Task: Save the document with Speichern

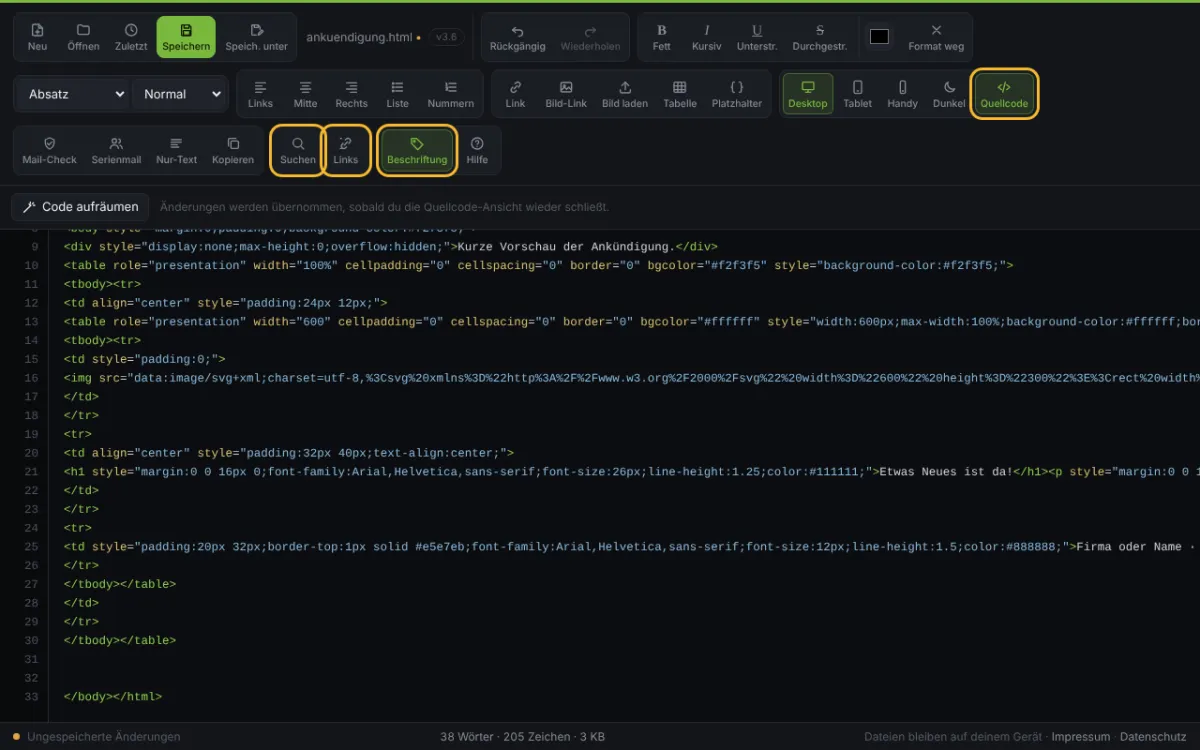Action: (x=186, y=37)
